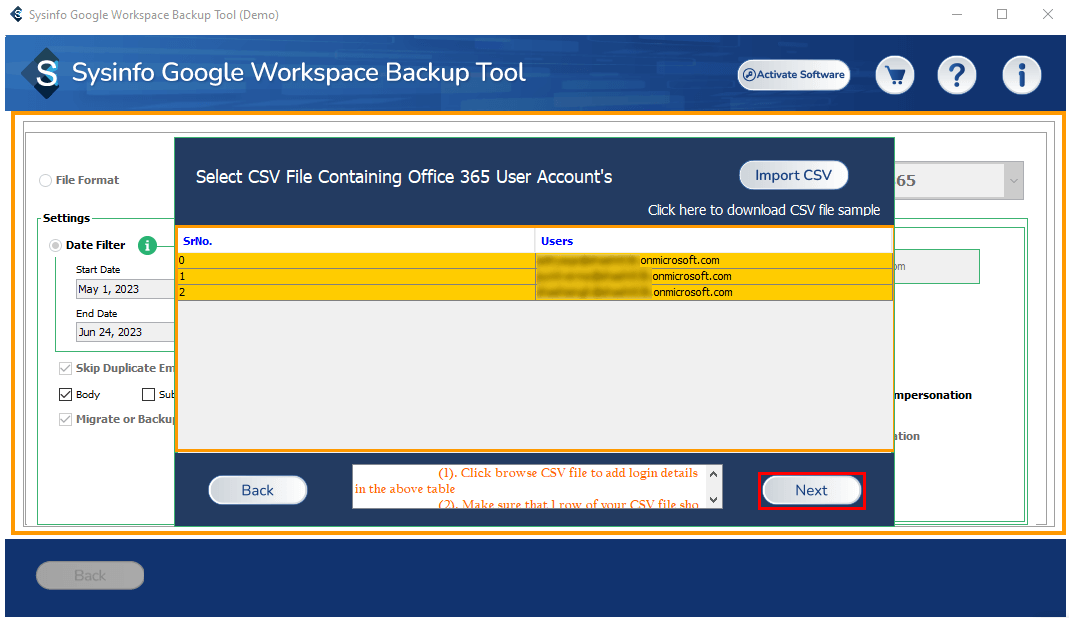Check the Subject checkbox next to Body
This screenshot has height=618, width=1069.
[148, 394]
